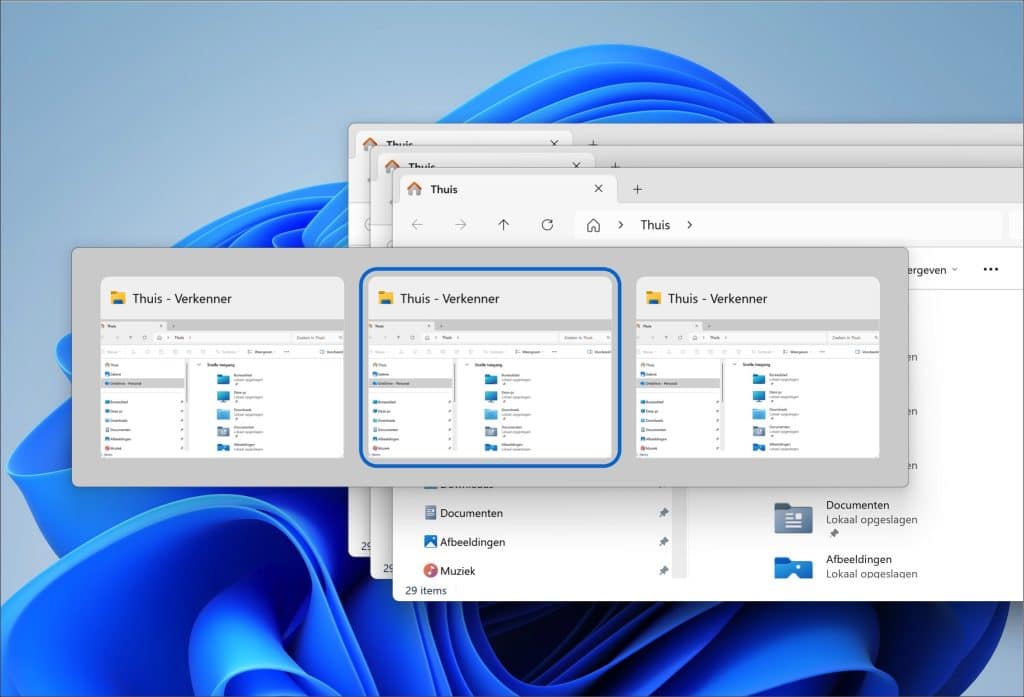Click folder icon of left Verkenner thumbnail title

(118, 298)
